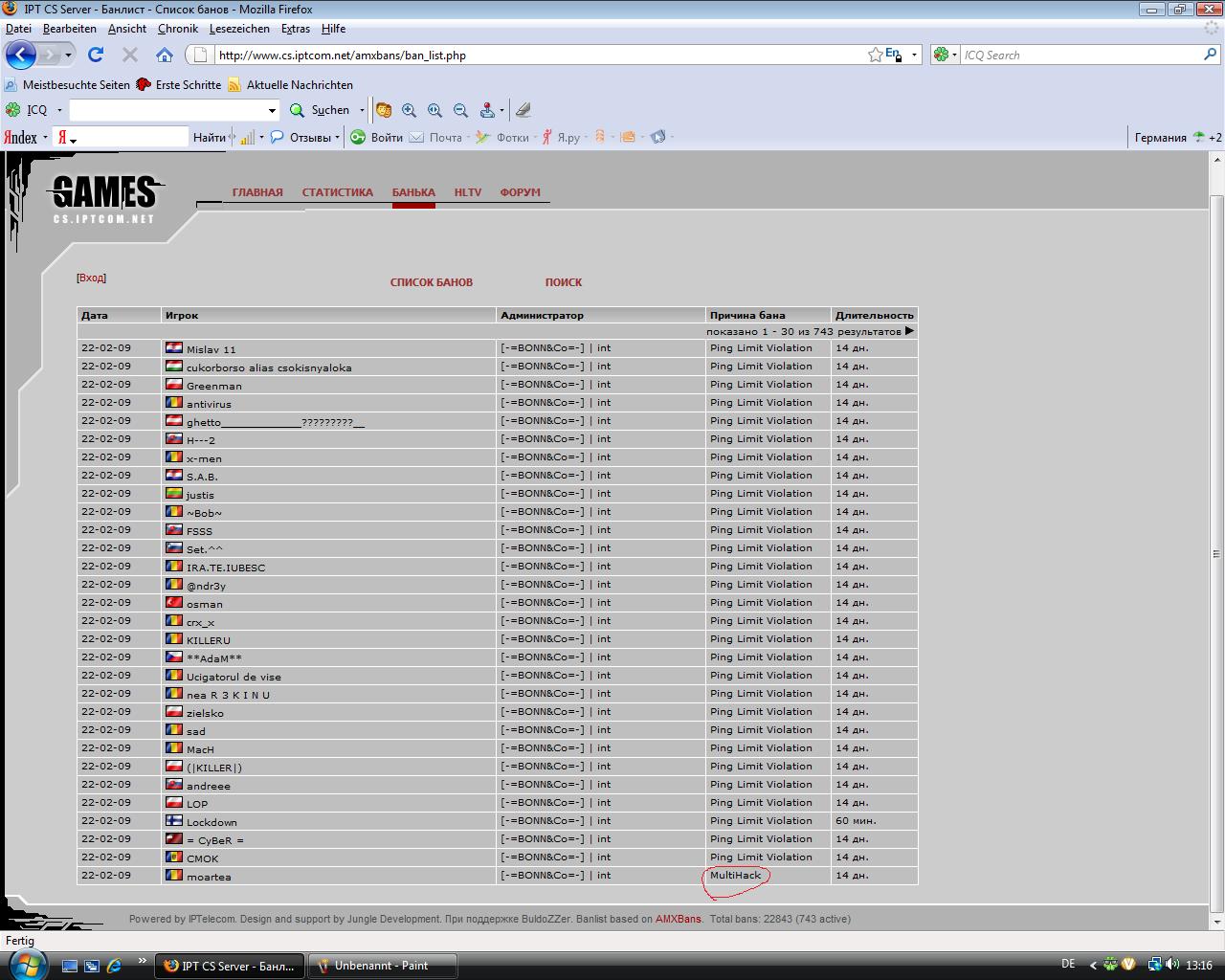
Task: Open the Extras menu
Action: [296, 29]
